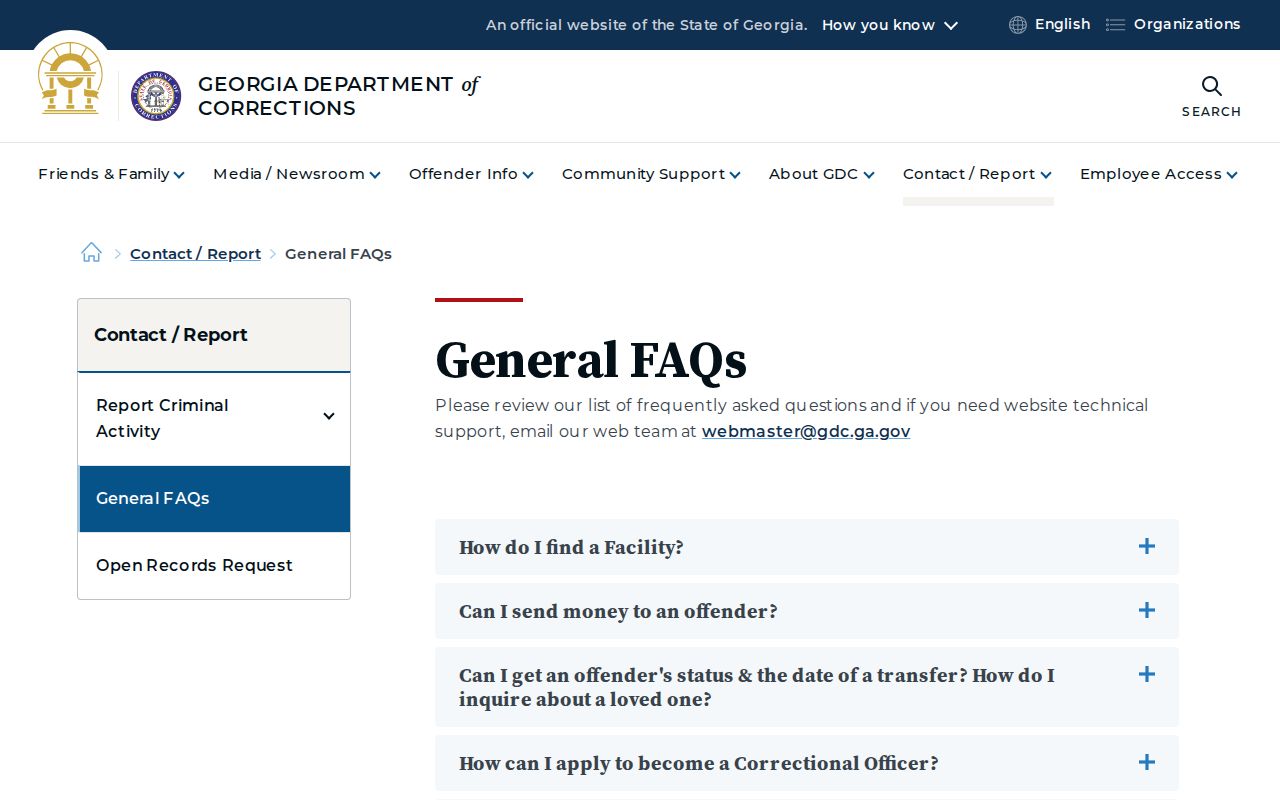Click plus icon for Correctional Officer question

[x=1147, y=762]
